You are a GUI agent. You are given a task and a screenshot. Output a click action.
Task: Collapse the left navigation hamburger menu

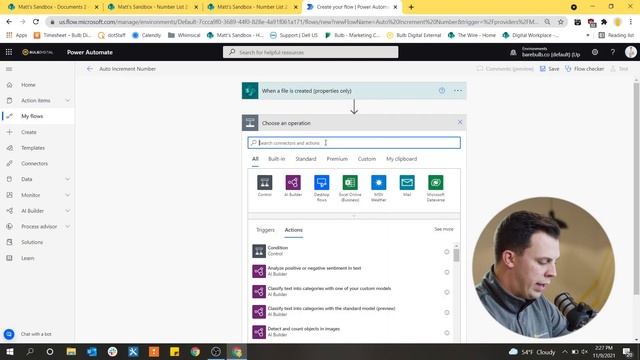point(9,69)
